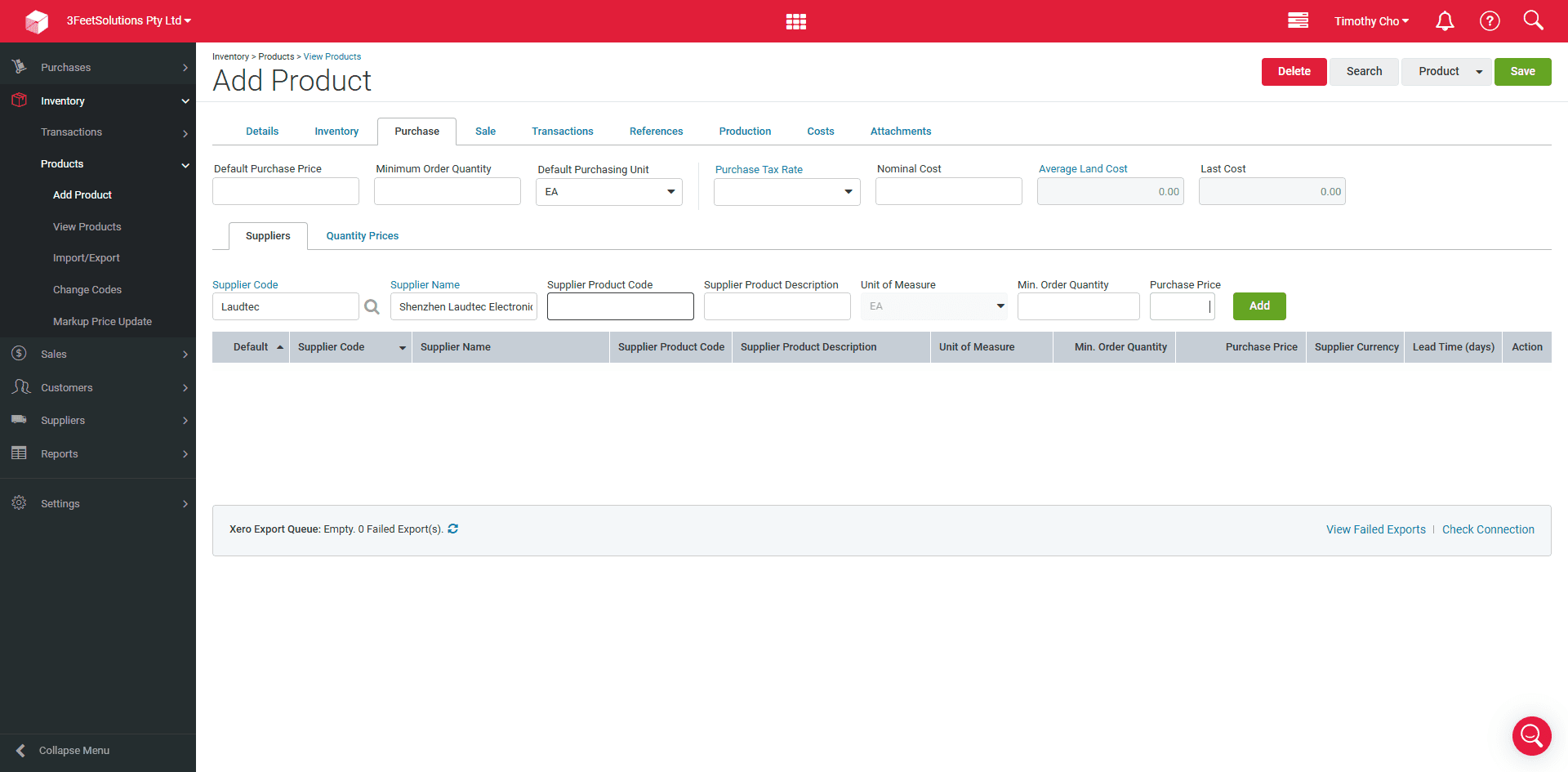Open the red chat search bubble icon
The image size is (1568, 772).
[1531, 736]
